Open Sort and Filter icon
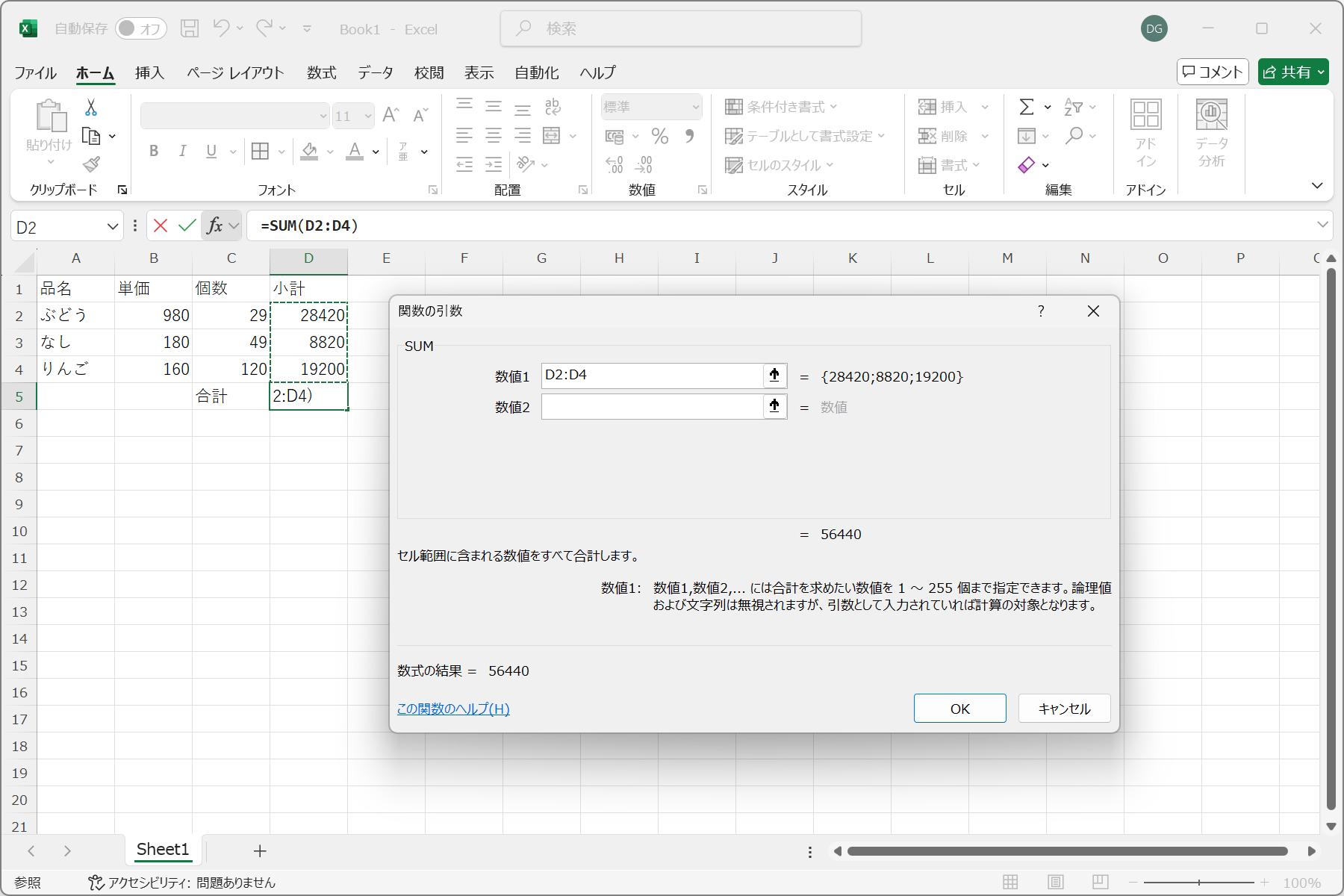Screen dimensions: 1344x896 (x=1074, y=107)
